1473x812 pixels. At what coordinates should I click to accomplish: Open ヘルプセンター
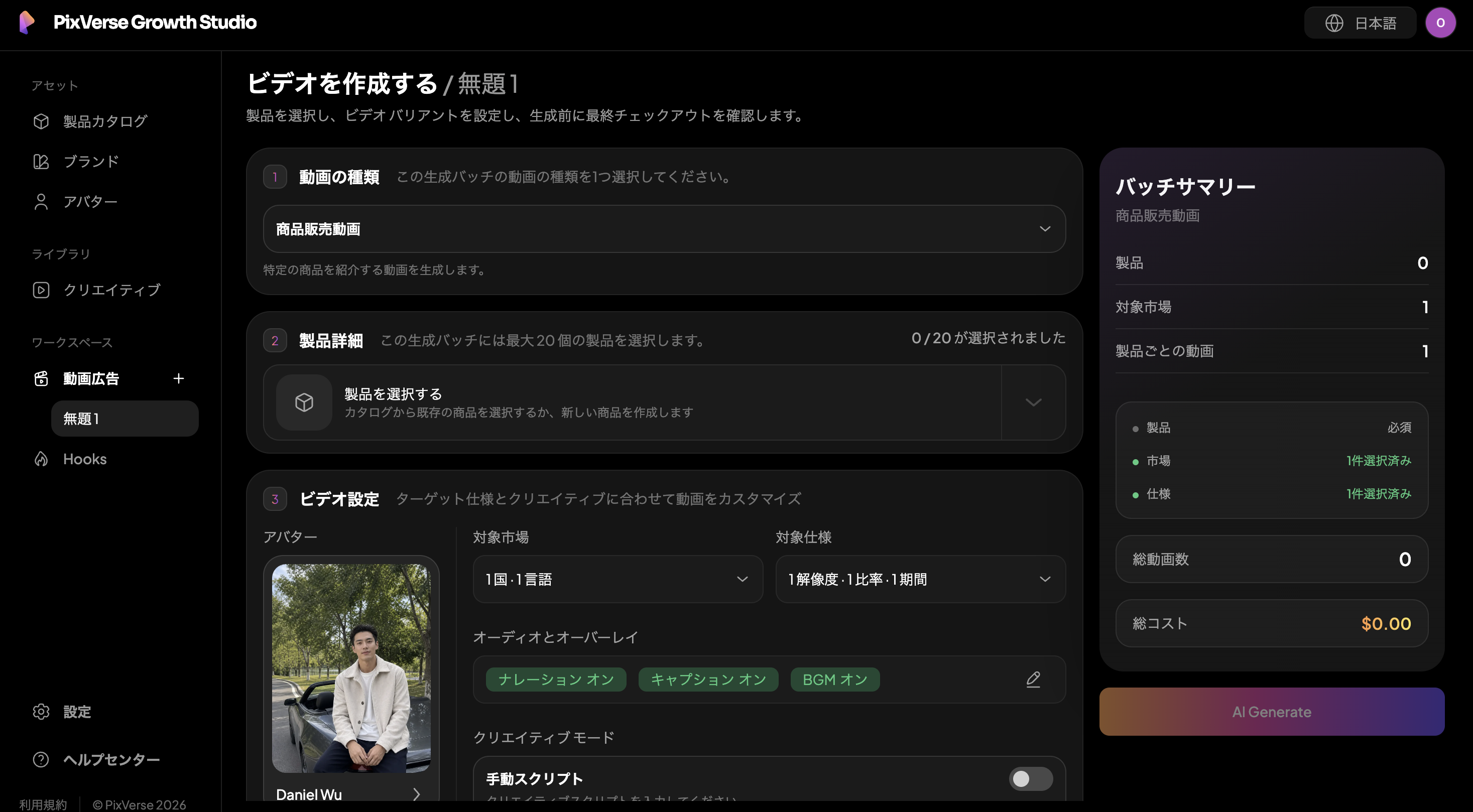[111, 759]
